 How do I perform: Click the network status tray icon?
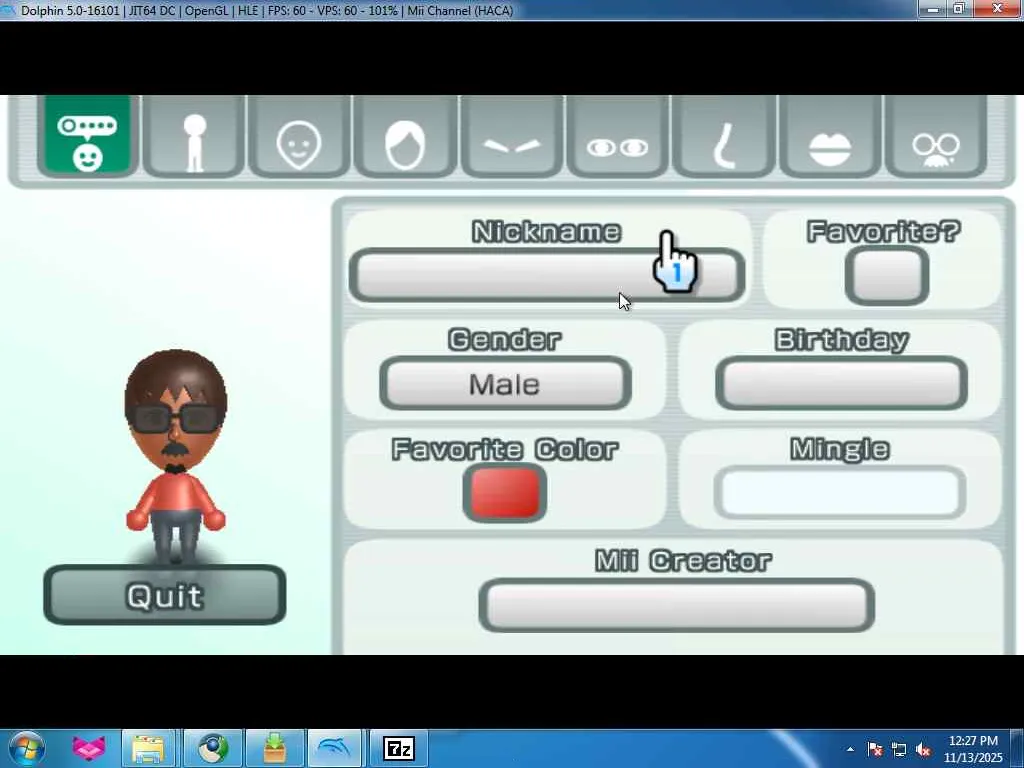(899, 749)
